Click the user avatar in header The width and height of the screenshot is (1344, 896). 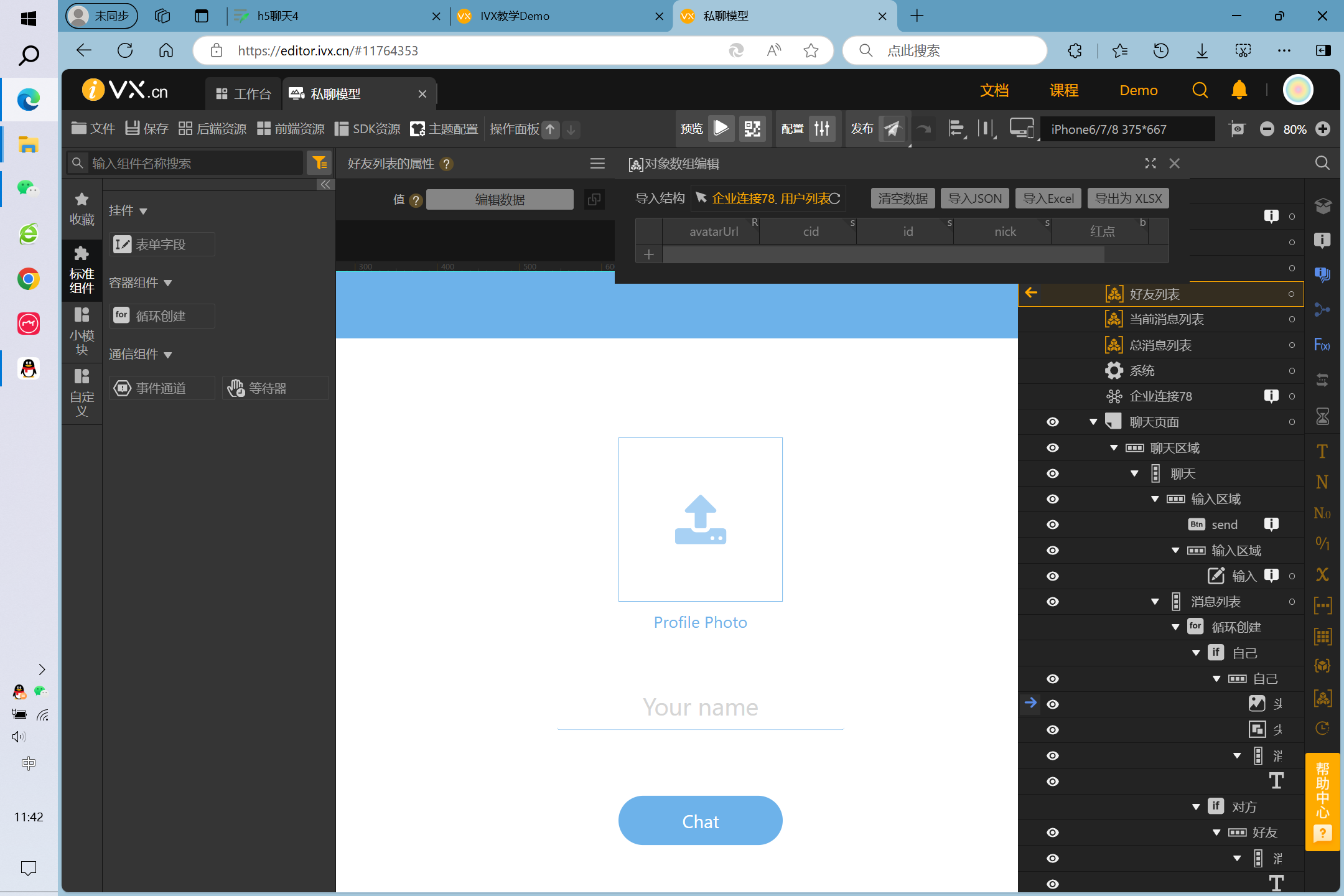(x=1298, y=90)
